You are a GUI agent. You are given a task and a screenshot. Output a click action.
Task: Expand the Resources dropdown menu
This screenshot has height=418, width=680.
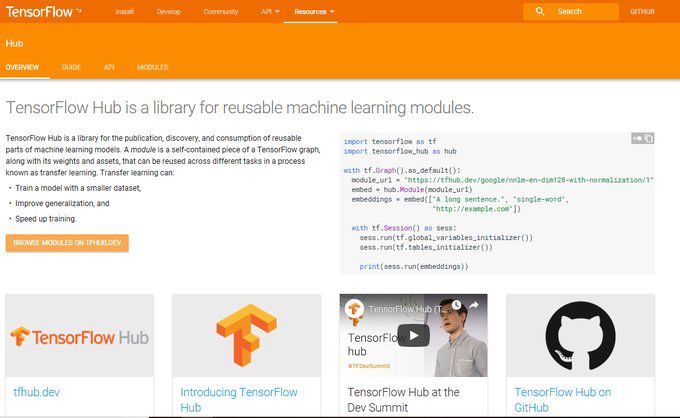(314, 12)
